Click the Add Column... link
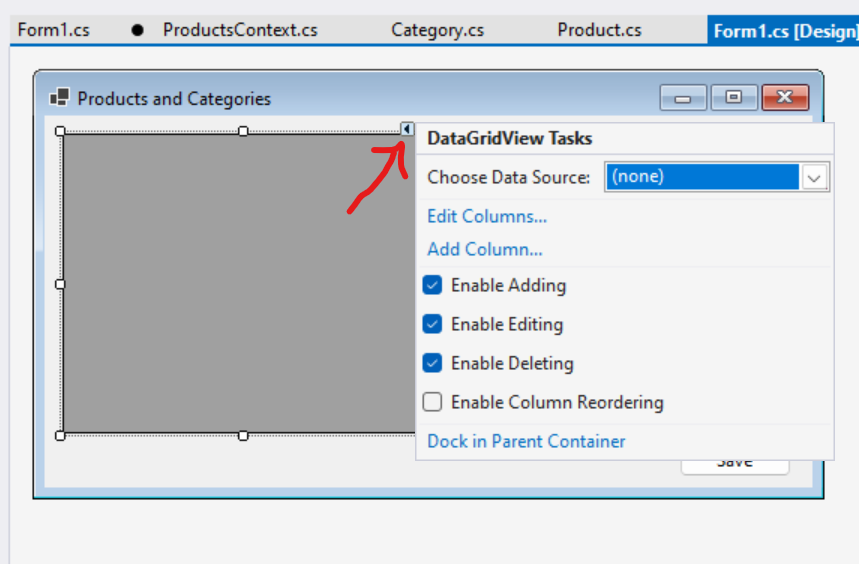859x564 pixels. tap(485, 250)
